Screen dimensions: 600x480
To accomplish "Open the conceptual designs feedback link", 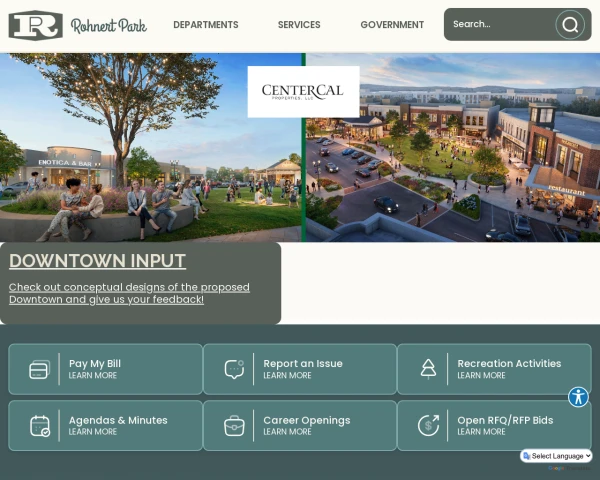I will point(129,293).
